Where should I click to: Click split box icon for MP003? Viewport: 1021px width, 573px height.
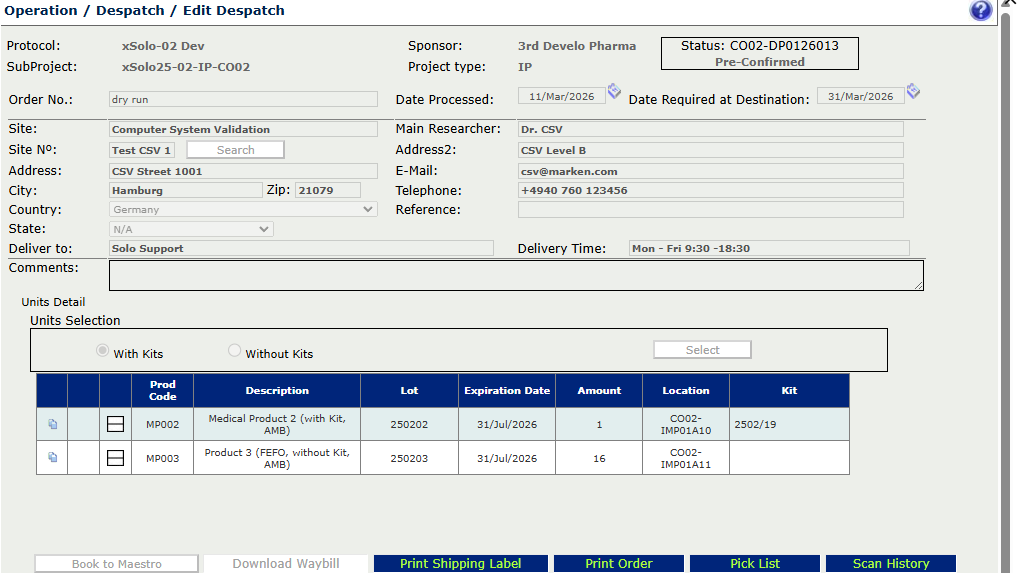click(x=115, y=458)
